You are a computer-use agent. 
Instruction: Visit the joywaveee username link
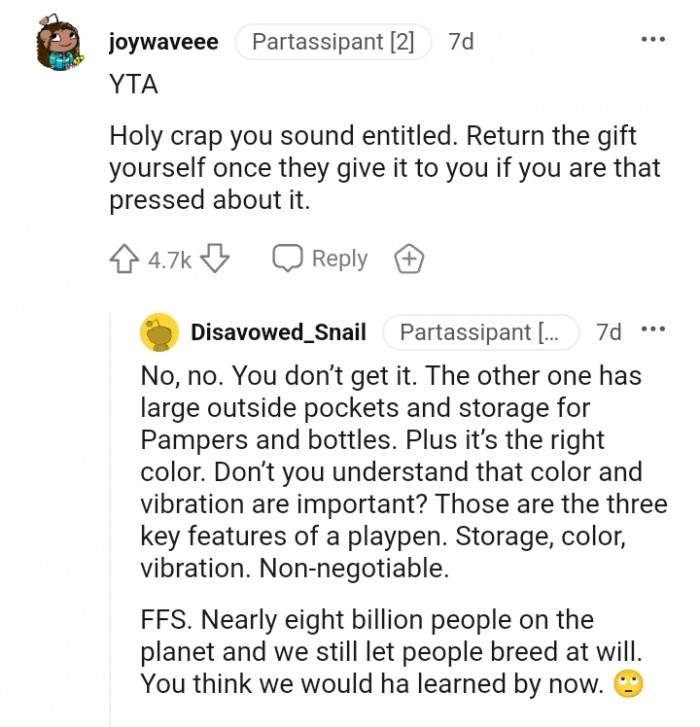pos(163,42)
